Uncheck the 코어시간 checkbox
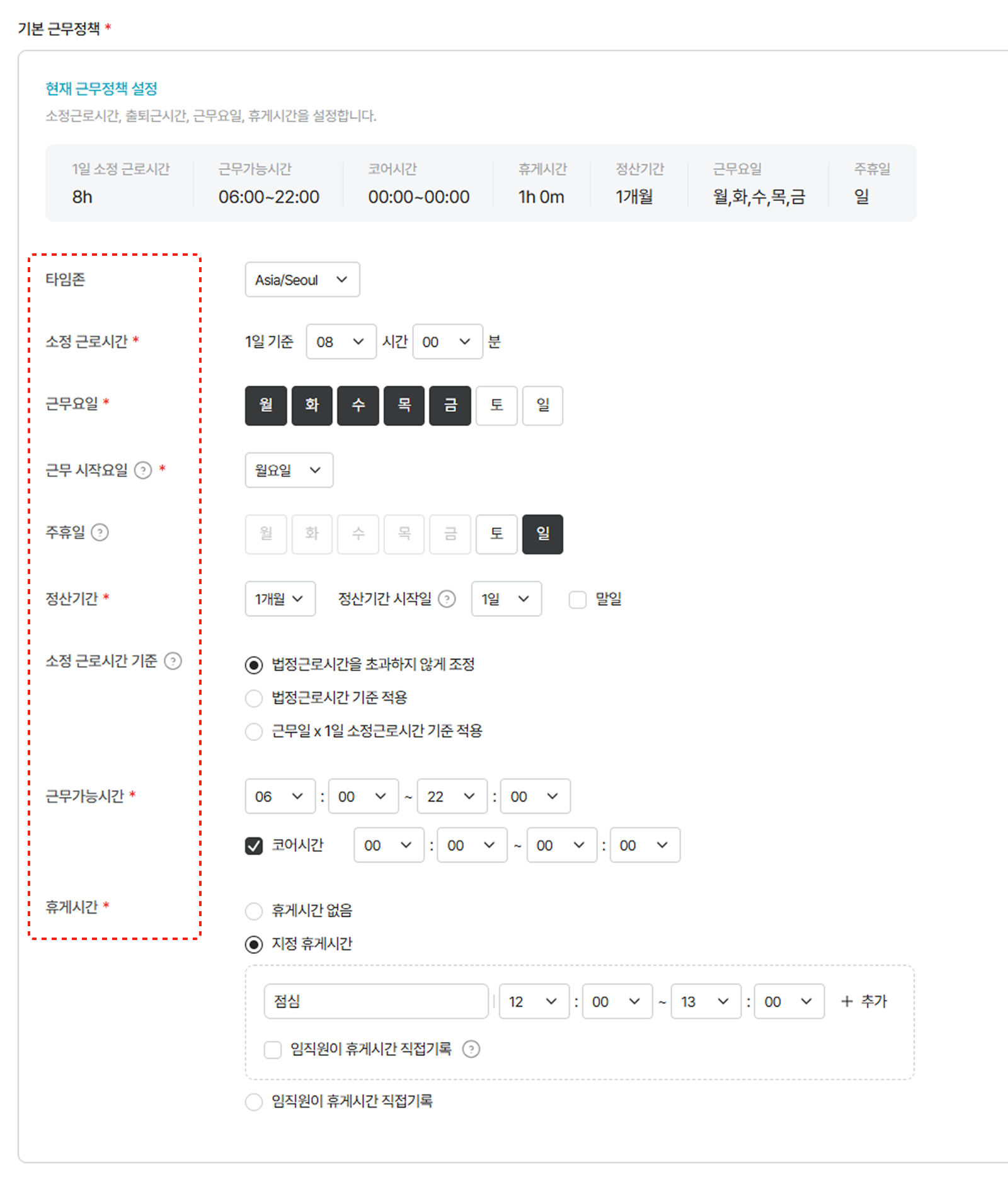The width and height of the screenshot is (1008, 1182). 254,846
